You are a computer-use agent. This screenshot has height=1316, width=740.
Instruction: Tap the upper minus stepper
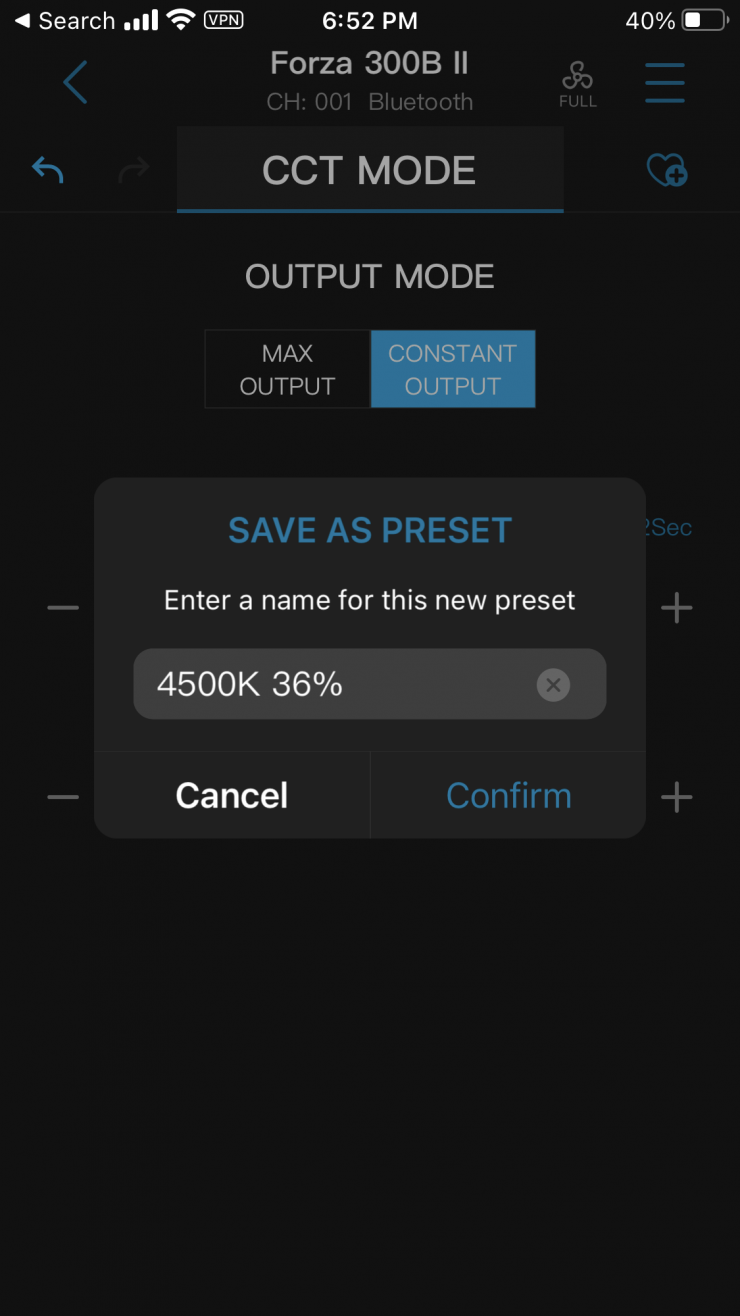tap(63, 608)
